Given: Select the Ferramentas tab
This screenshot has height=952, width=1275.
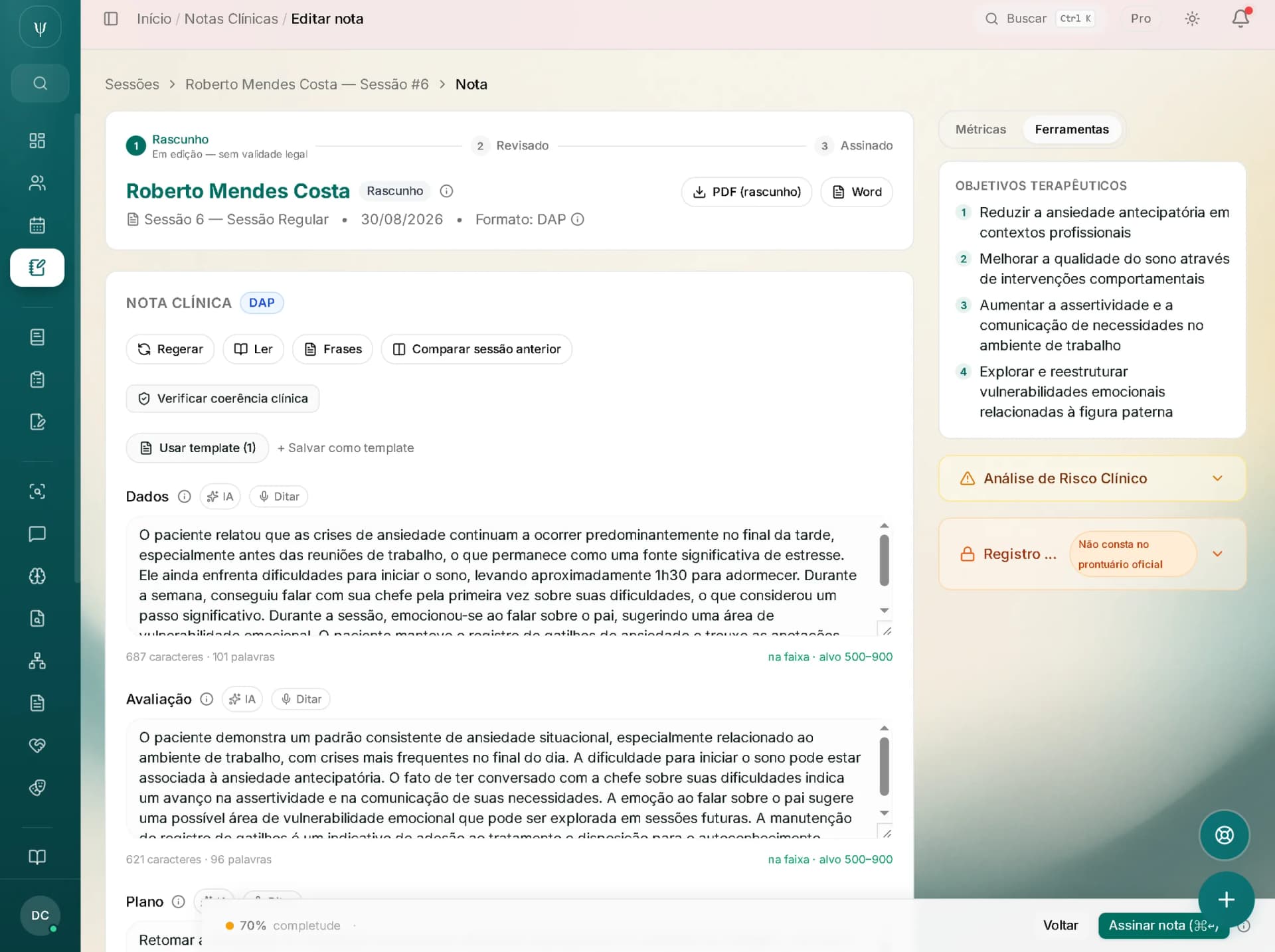Looking at the screenshot, I should (1071, 129).
